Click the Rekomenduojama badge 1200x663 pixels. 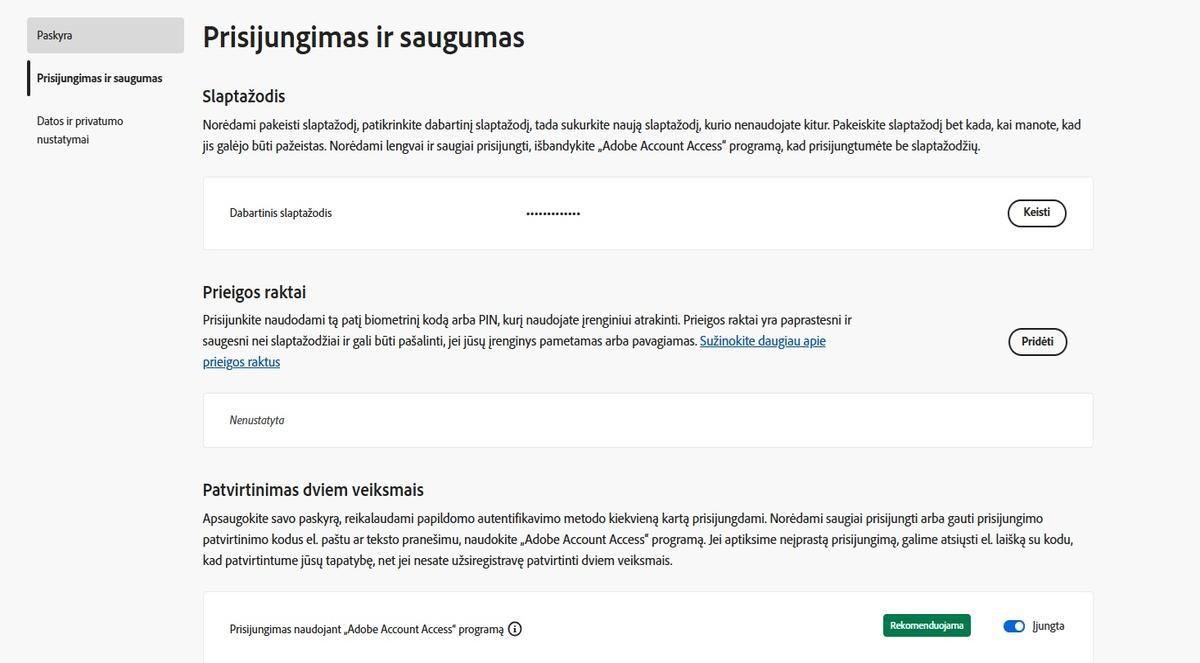click(926, 624)
